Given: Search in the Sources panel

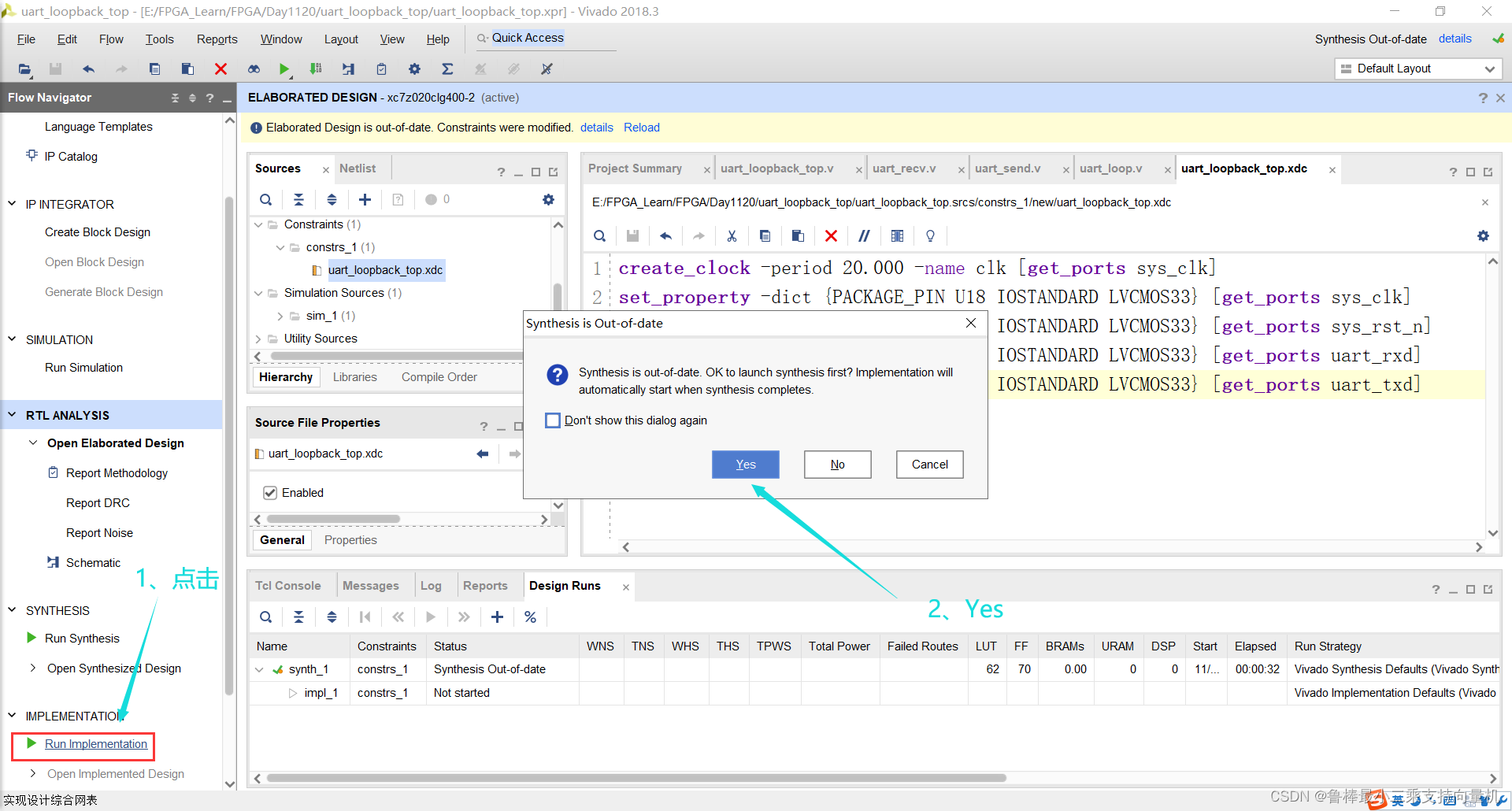Looking at the screenshot, I should (x=266, y=200).
